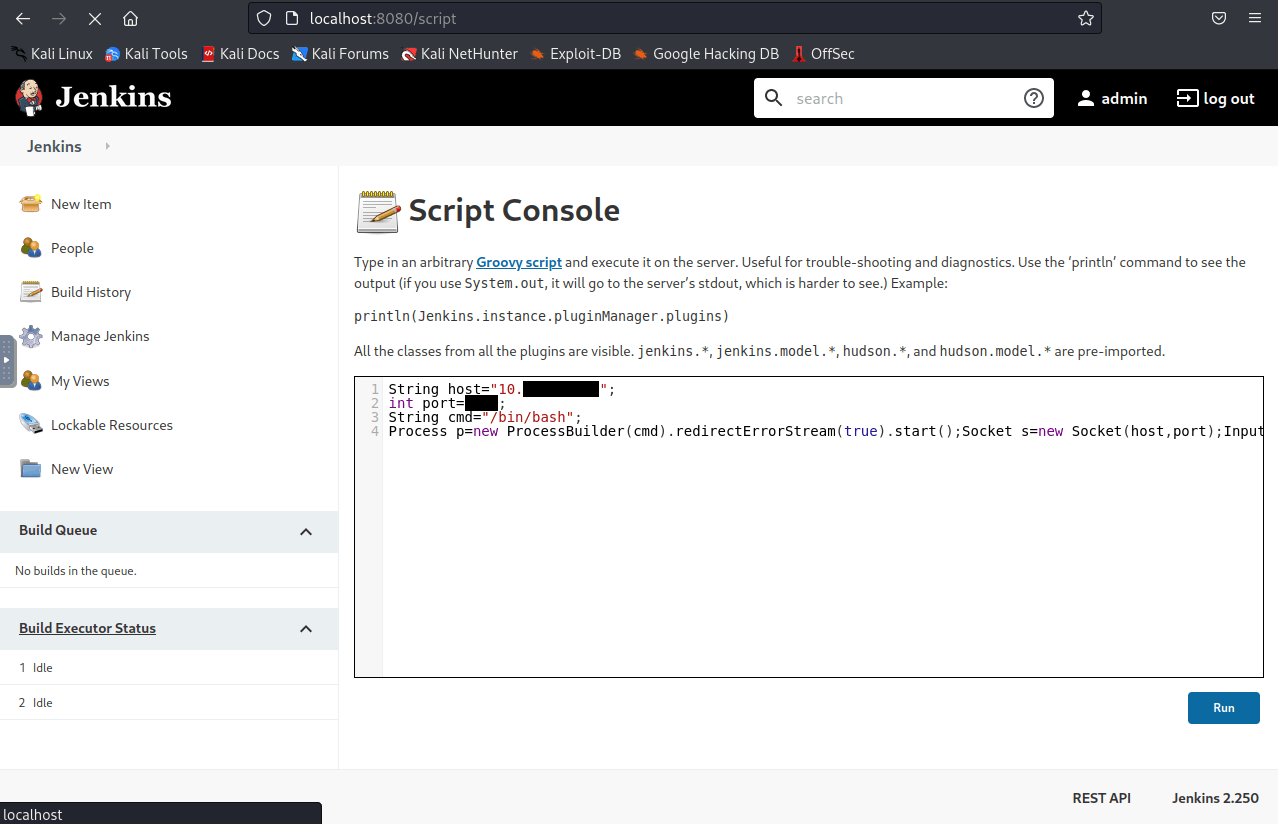Image resolution: width=1278 pixels, height=824 pixels.
Task: Focus the Jenkins search box
Action: [x=903, y=98]
